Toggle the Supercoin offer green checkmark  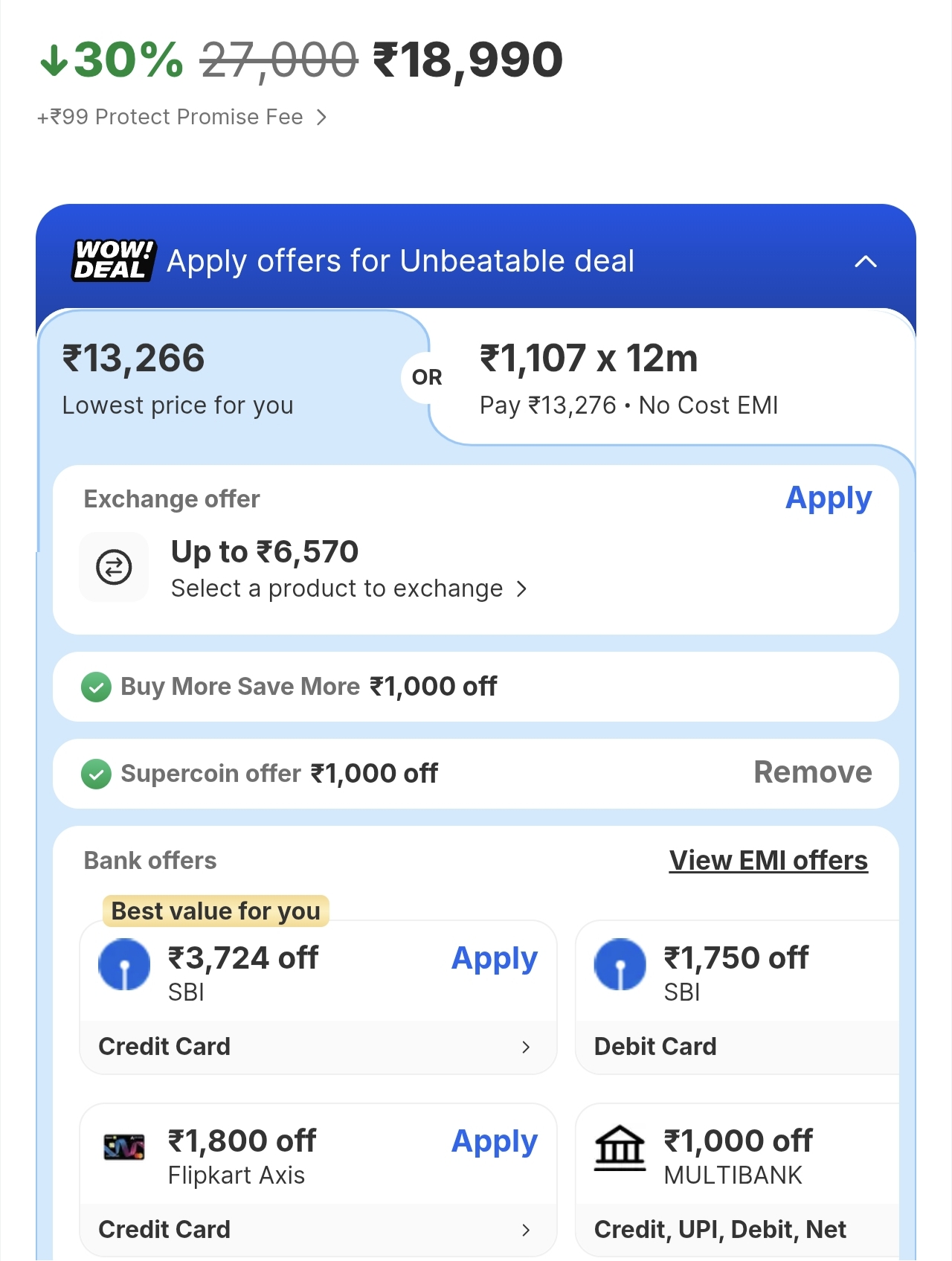(x=96, y=774)
